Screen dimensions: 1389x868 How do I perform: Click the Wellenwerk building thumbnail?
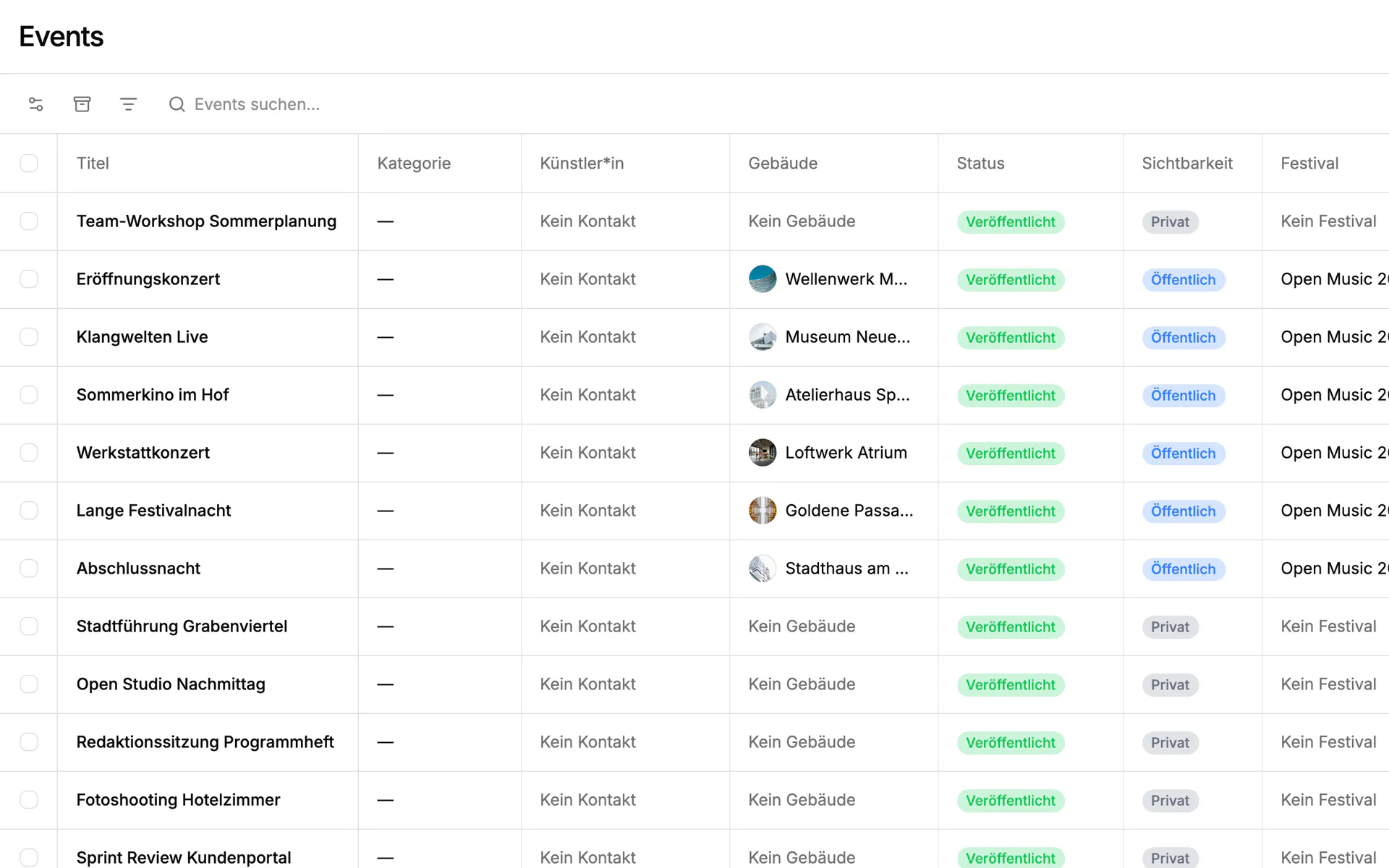click(763, 279)
